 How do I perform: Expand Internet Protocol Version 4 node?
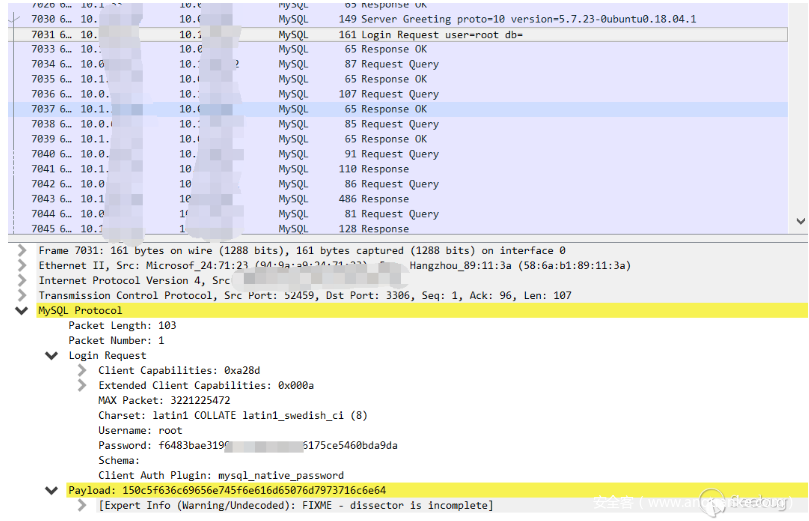click(x=22, y=280)
